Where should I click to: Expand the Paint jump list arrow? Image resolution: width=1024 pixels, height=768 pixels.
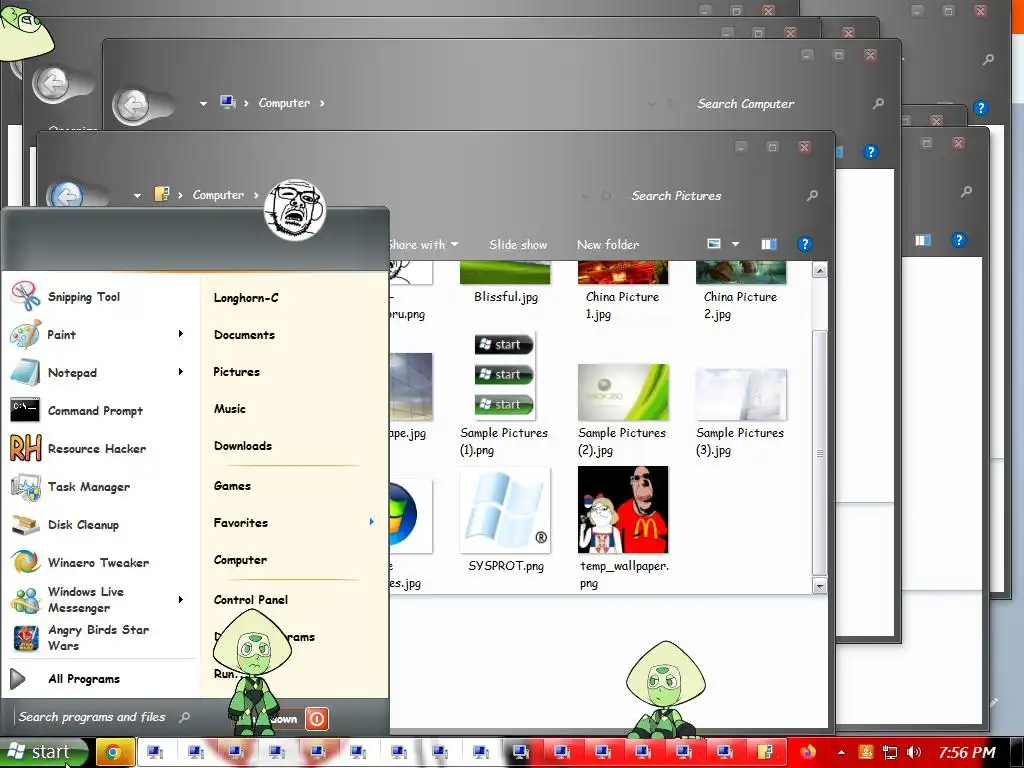[x=181, y=334]
